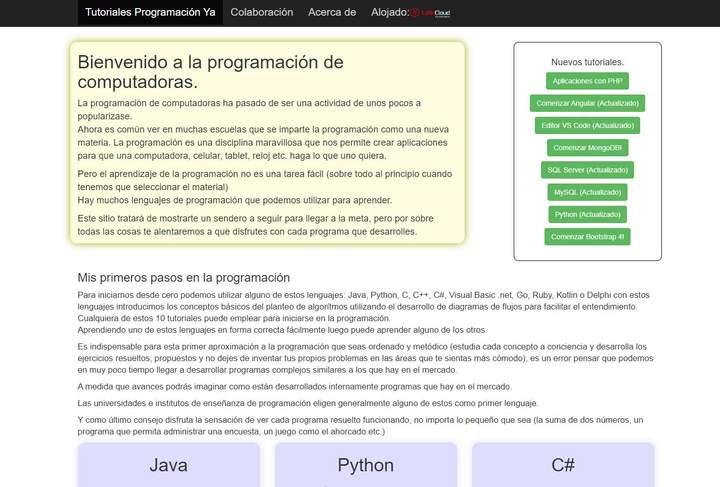Click the Nuevos tutoriales heading
This screenshot has width=720, height=487.
[587, 62]
